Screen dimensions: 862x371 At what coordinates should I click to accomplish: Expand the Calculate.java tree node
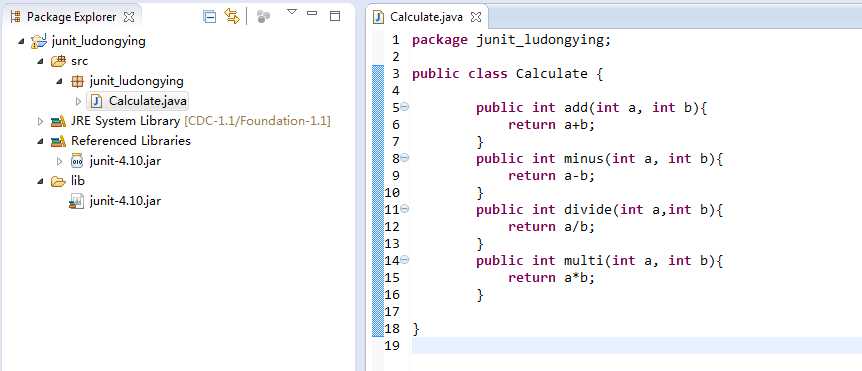tap(78, 101)
